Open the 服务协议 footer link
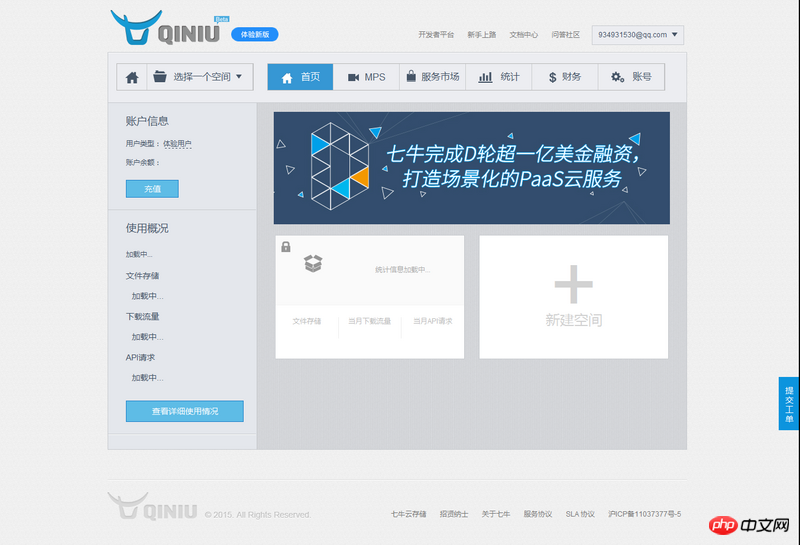 pos(537,514)
